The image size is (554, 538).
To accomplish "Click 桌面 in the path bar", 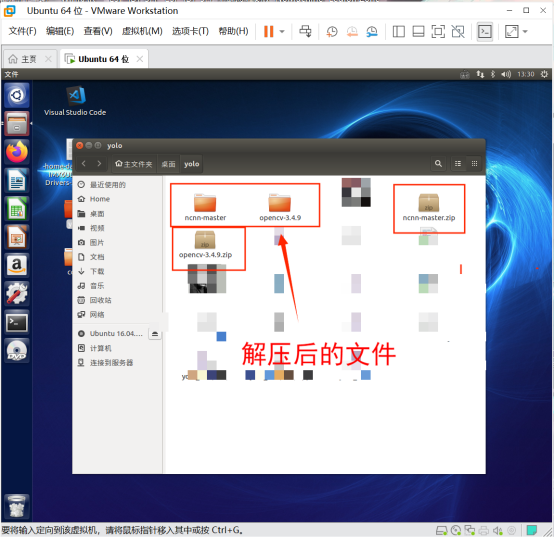I will point(169,164).
